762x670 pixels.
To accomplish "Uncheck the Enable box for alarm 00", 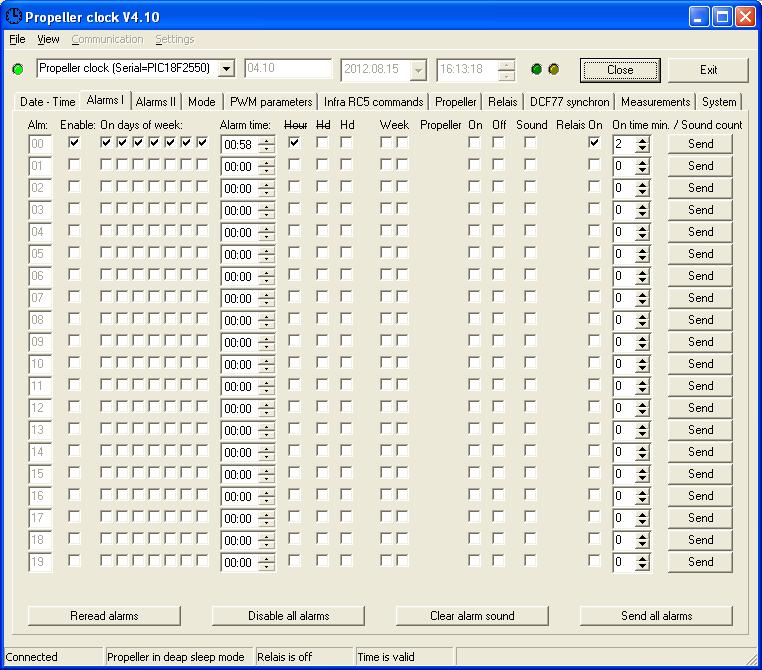I will [x=74, y=142].
